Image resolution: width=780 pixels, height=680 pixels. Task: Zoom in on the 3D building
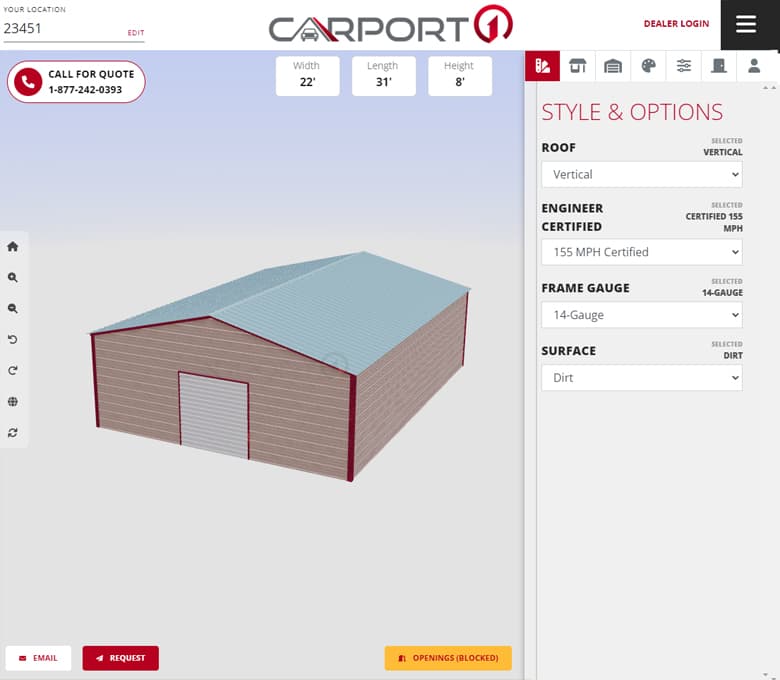click(13, 277)
